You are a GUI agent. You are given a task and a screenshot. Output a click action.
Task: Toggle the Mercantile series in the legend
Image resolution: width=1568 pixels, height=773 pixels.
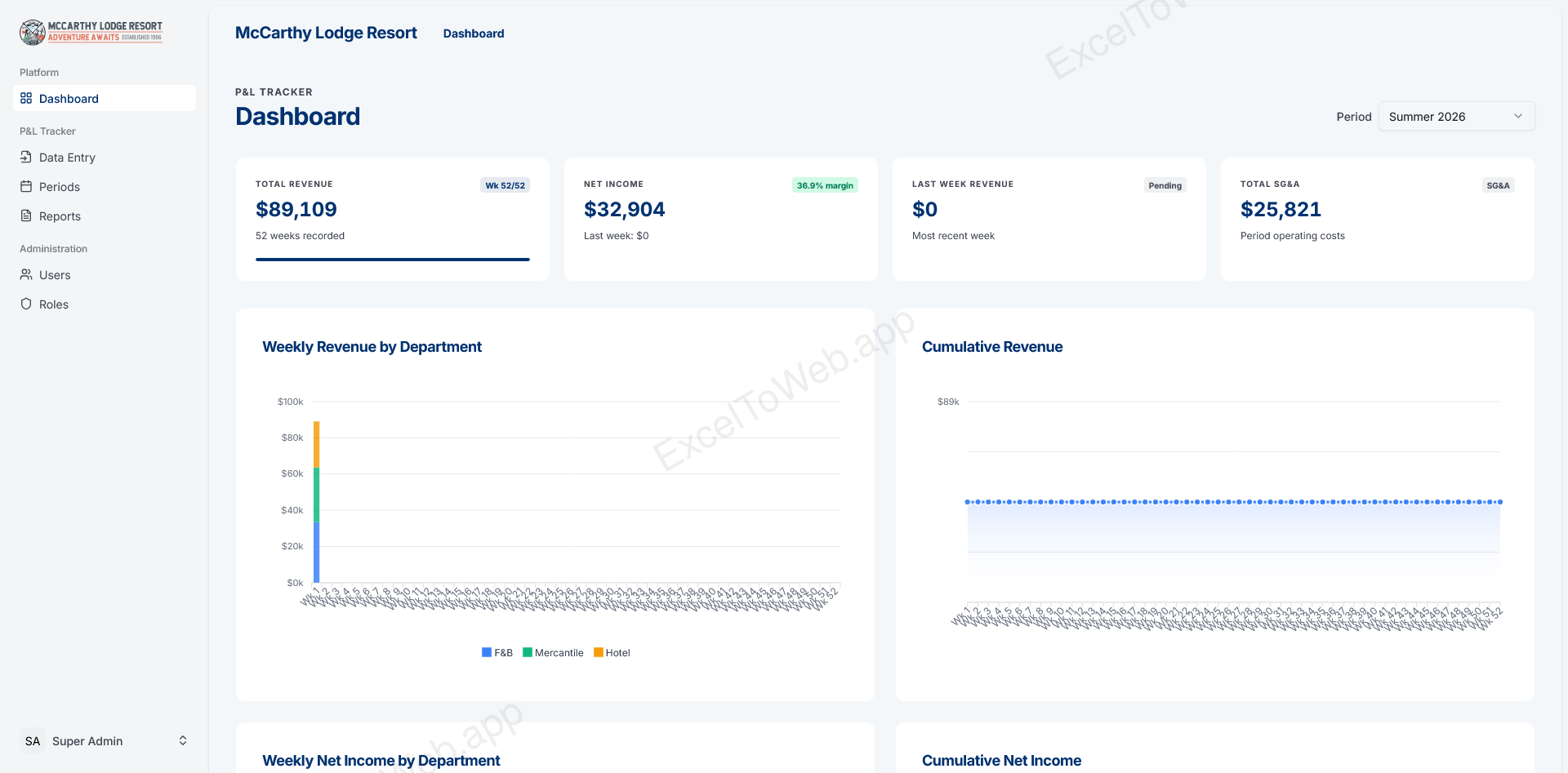coord(554,652)
